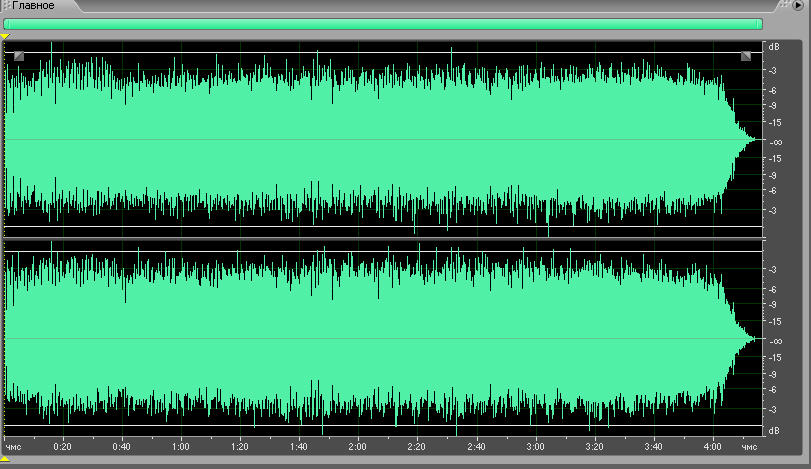This screenshot has height=469, width=811.
Task: Click the 1:00 mark on the time ruler
Action: pyautogui.click(x=180, y=445)
